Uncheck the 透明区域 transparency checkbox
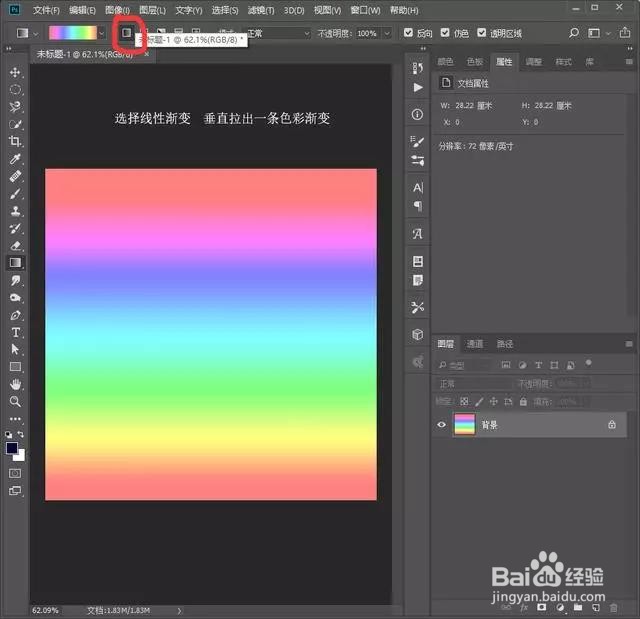Screen dimensions: 640x619 [x=482, y=33]
